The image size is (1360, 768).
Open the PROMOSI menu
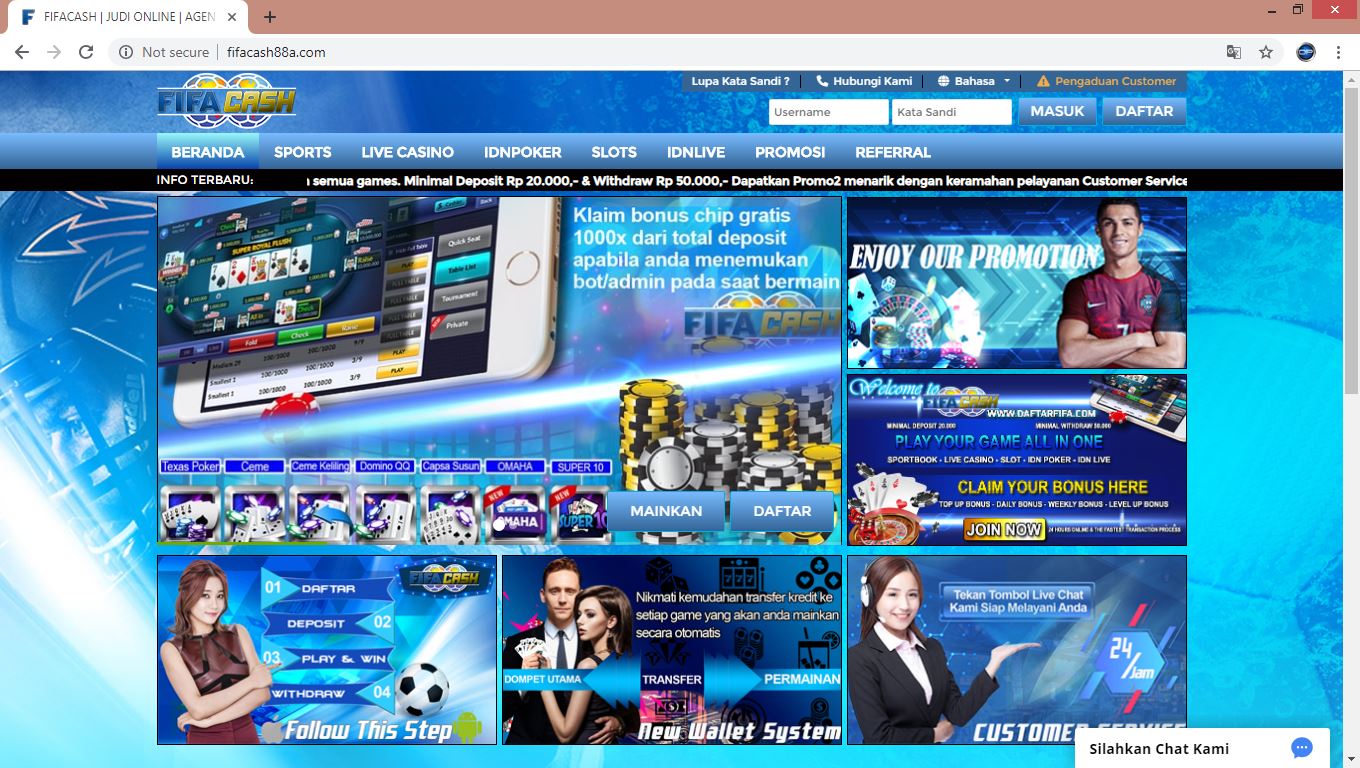(790, 152)
